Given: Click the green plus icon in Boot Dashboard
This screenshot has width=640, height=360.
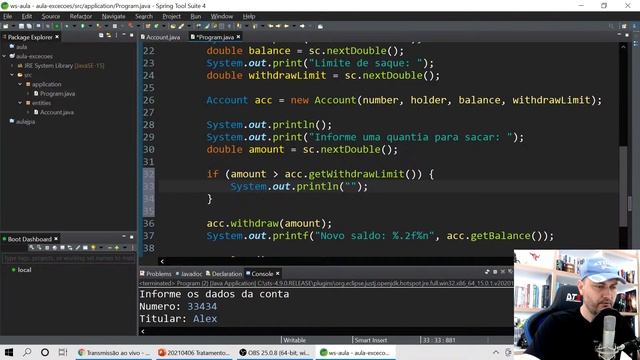Looking at the screenshot, I should (117, 247).
